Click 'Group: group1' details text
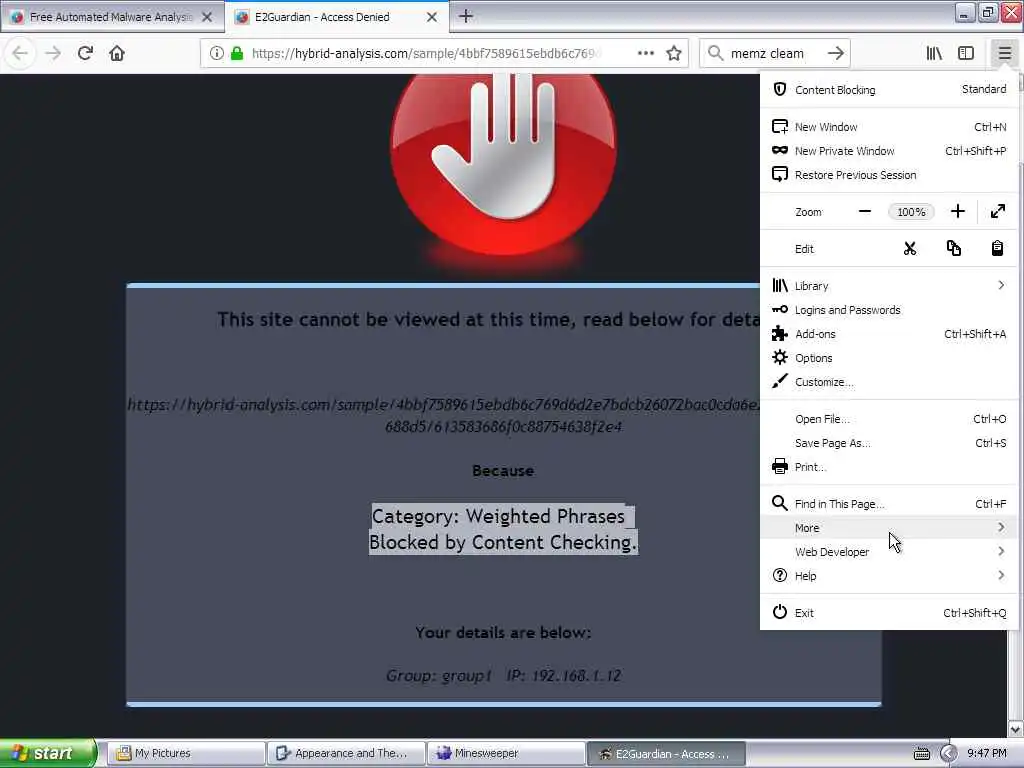Image resolution: width=1024 pixels, height=768 pixels. tap(438, 675)
